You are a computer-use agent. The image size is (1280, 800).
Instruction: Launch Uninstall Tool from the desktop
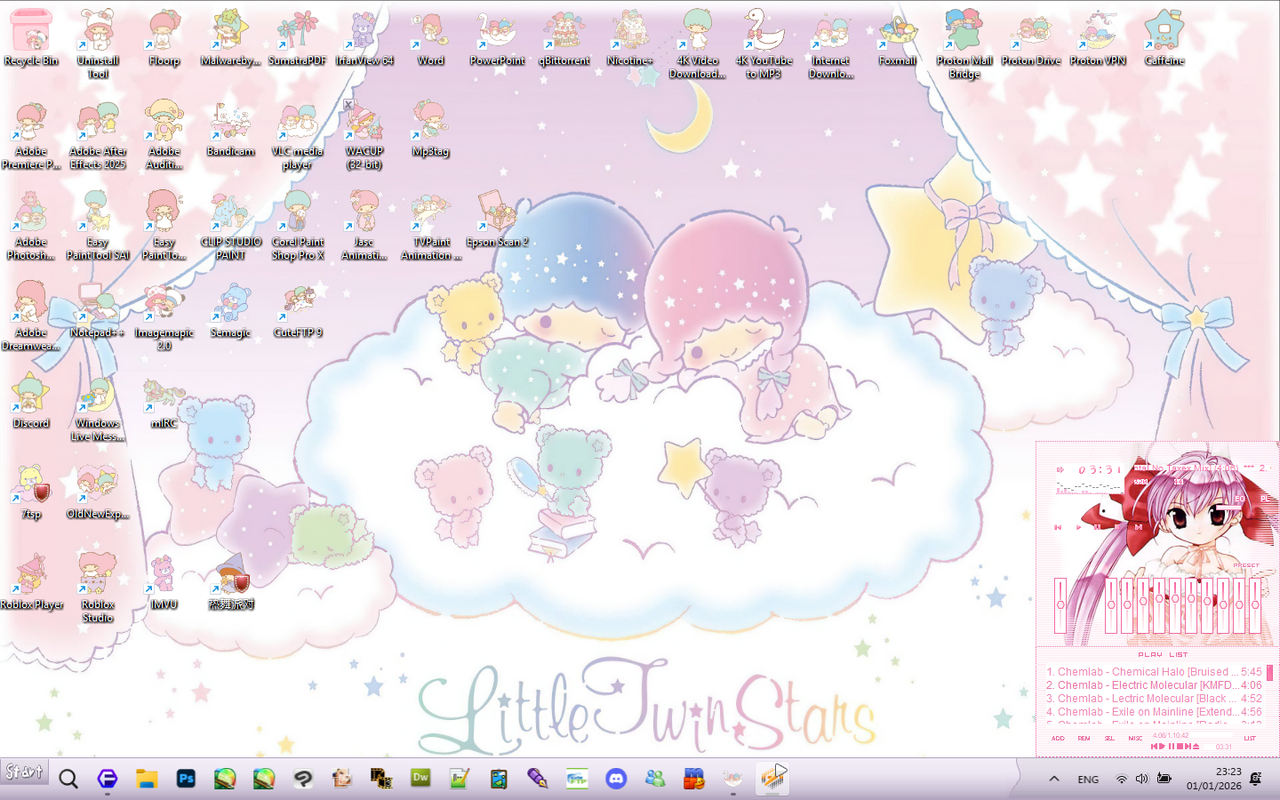point(97,45)
